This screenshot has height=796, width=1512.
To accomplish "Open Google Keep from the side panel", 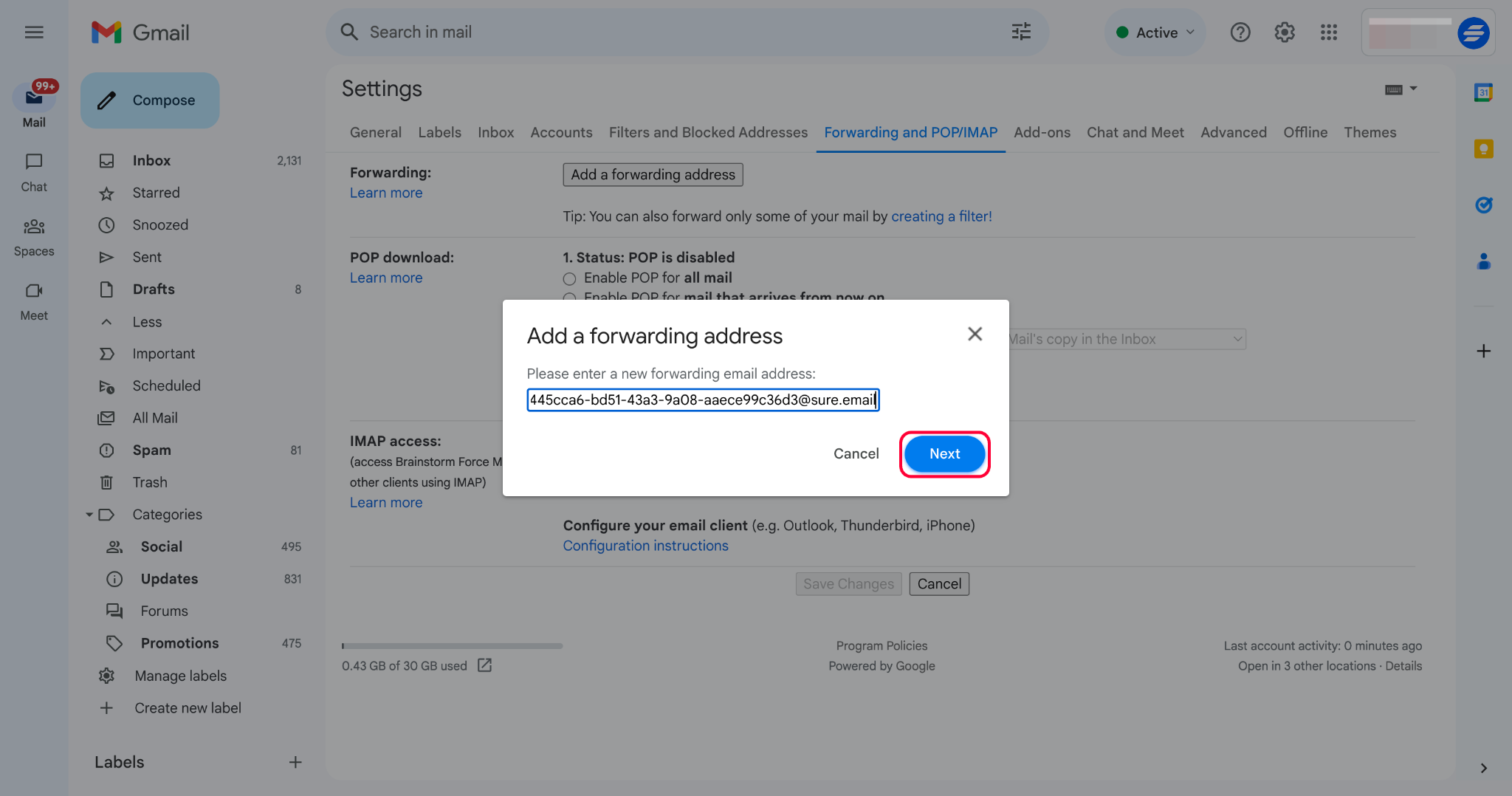I will pos(1483,148).
